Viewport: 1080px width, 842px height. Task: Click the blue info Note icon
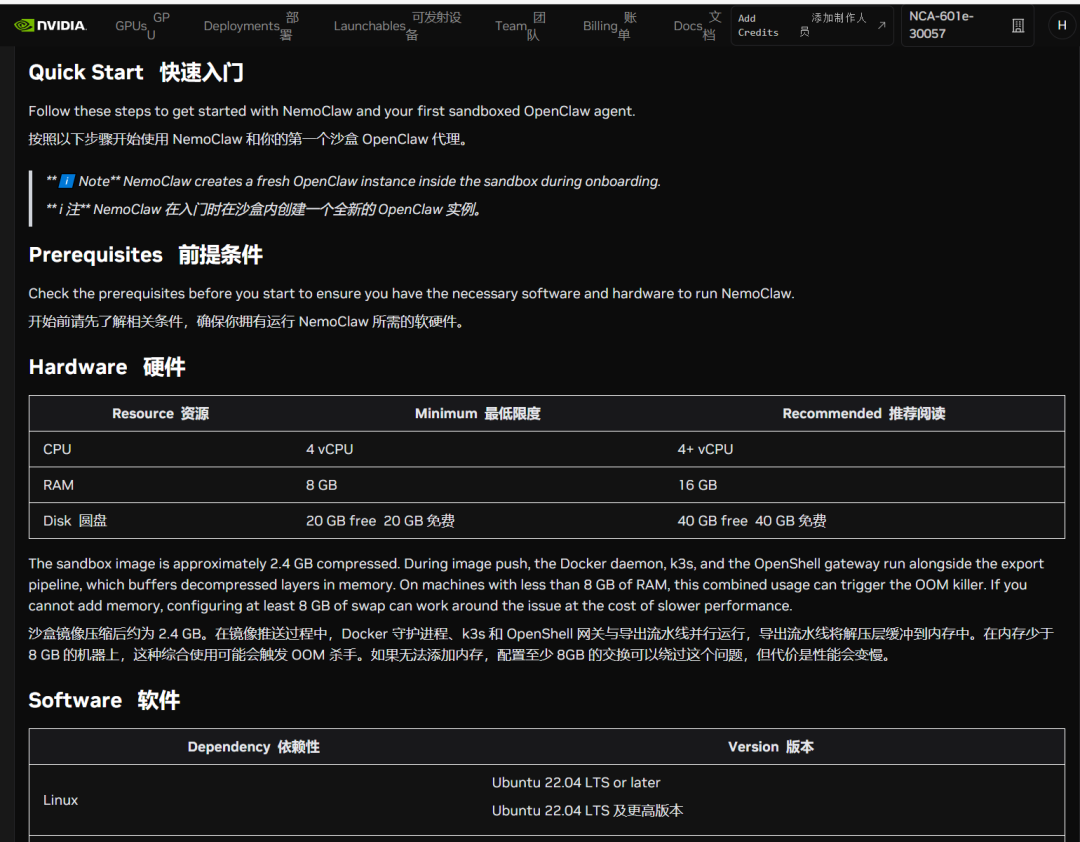pos(67,181)
